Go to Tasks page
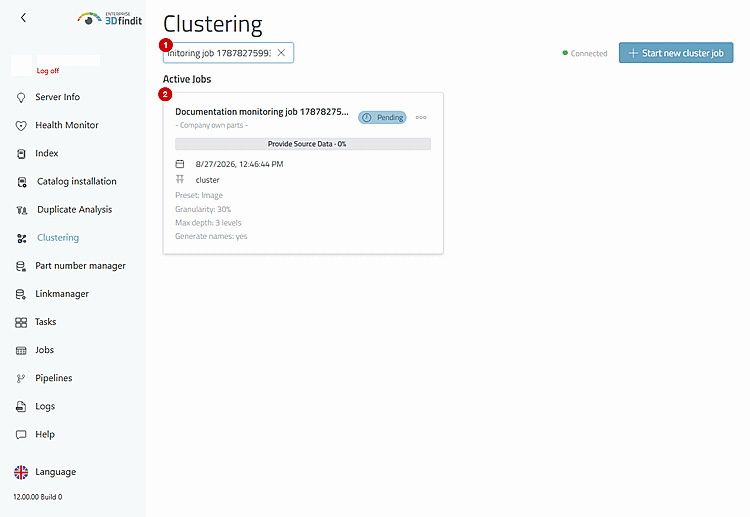Image resolution: width=750 pixels, height=517 pixels. click(x=45, y=322)
